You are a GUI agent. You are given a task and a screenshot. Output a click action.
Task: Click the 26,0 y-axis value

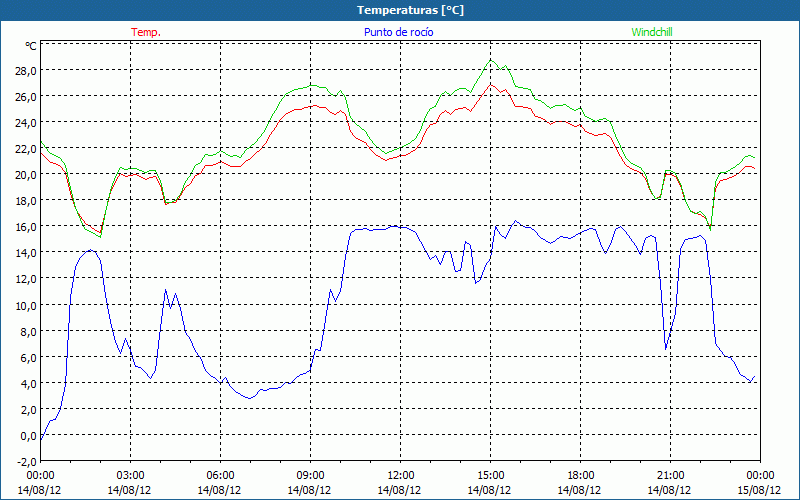pos(26,96)
